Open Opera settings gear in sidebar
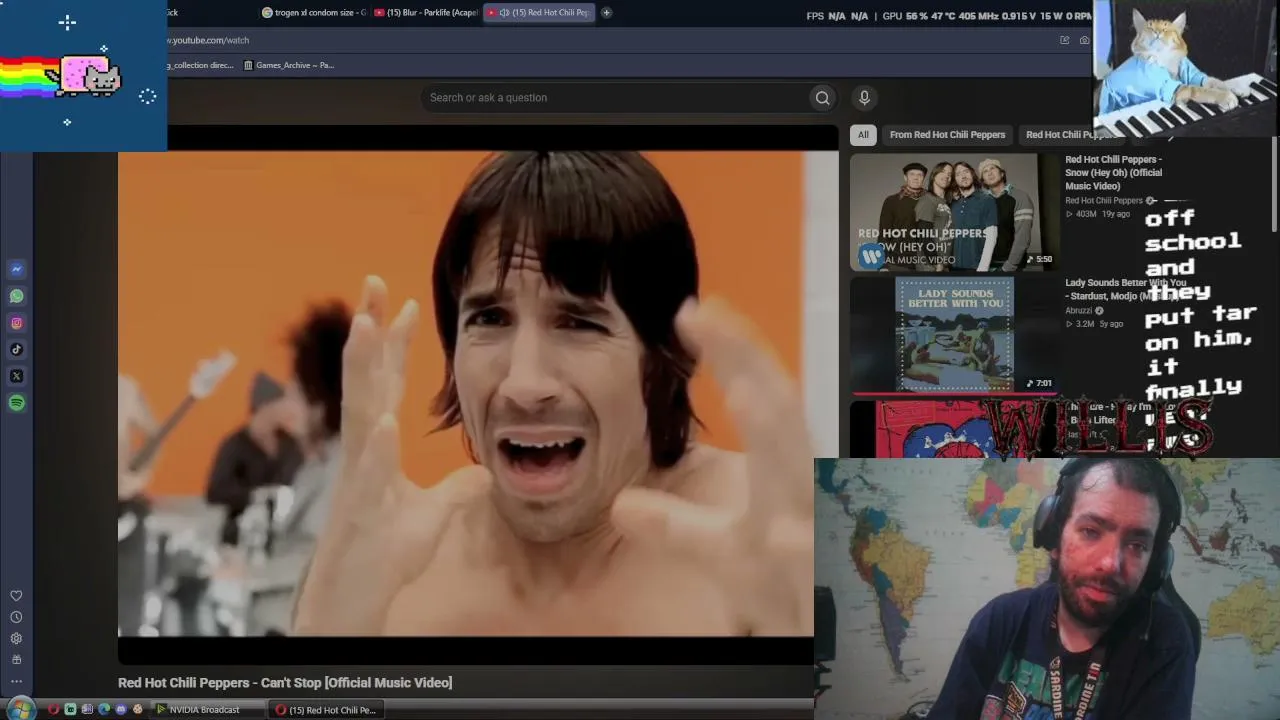The image size is (1280, 720). pyautogui.click(x=16, y=638)
